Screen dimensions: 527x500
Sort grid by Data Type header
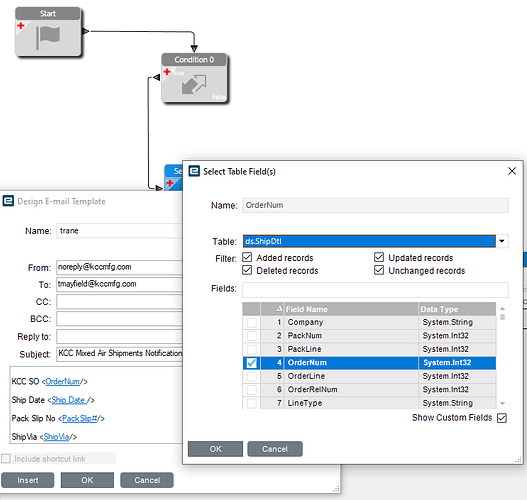(457, 309)
